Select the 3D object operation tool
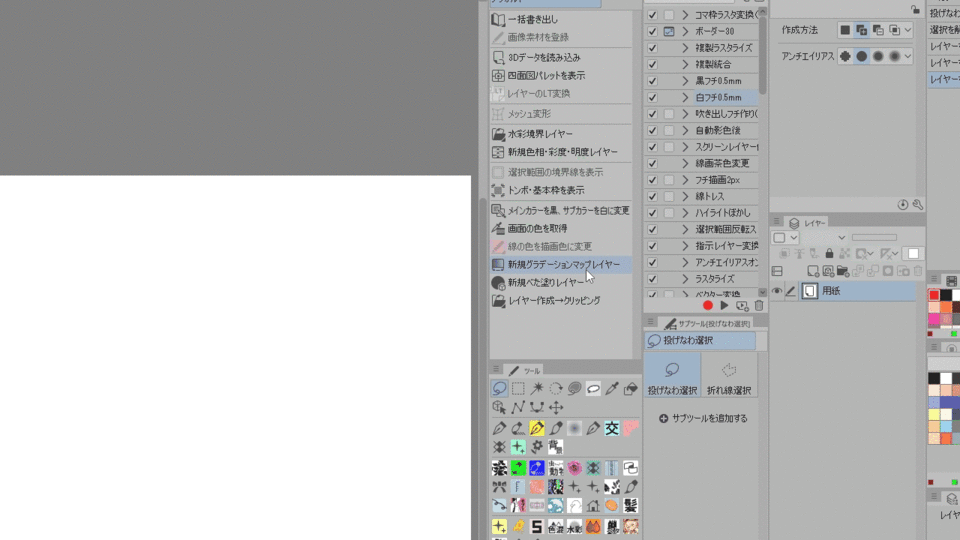960x540 pixels. 500,407
